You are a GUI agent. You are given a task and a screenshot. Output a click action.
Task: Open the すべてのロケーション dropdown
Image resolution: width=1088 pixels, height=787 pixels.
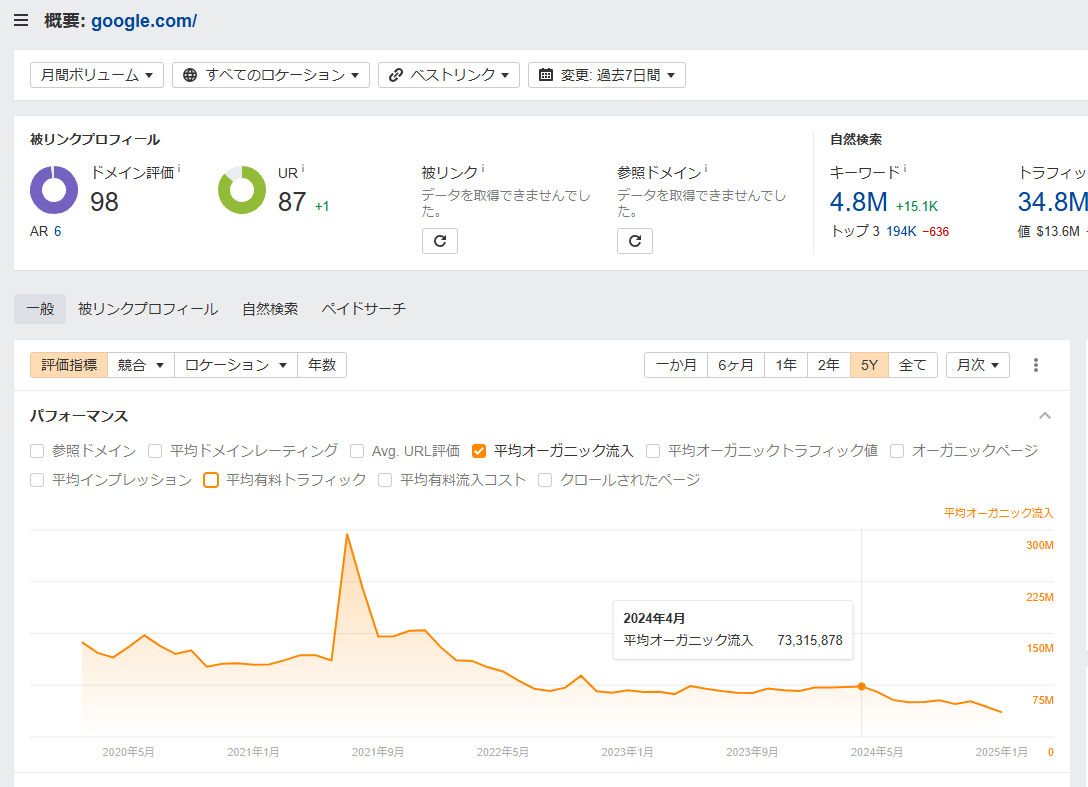[x=271, y=75]
